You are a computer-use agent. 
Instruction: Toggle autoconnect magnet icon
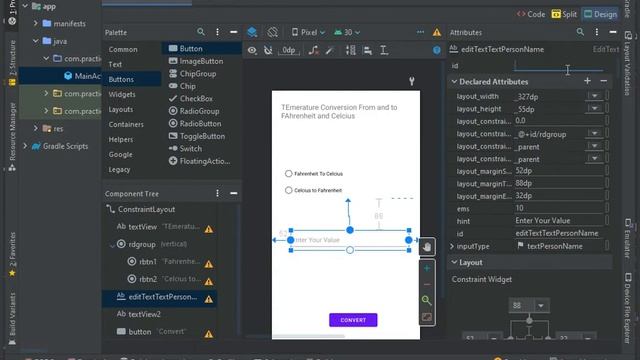tap(268, 50)
